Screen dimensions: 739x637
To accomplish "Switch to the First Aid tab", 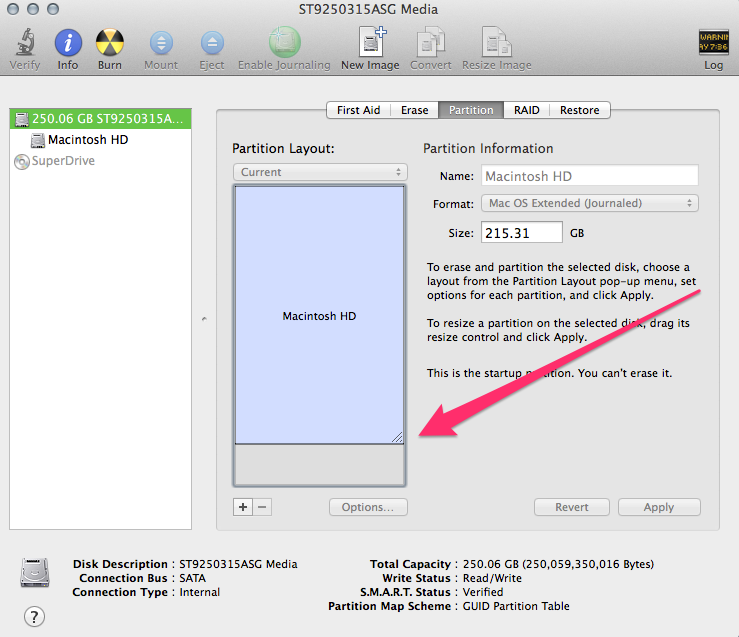I will pyautogui.click(x=358, y=110).
